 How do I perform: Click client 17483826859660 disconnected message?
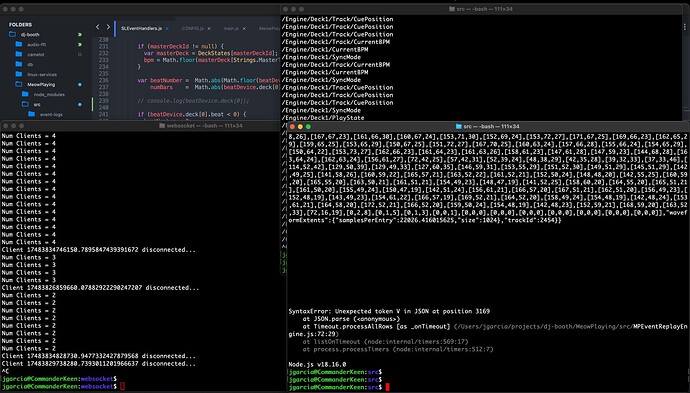100,288
